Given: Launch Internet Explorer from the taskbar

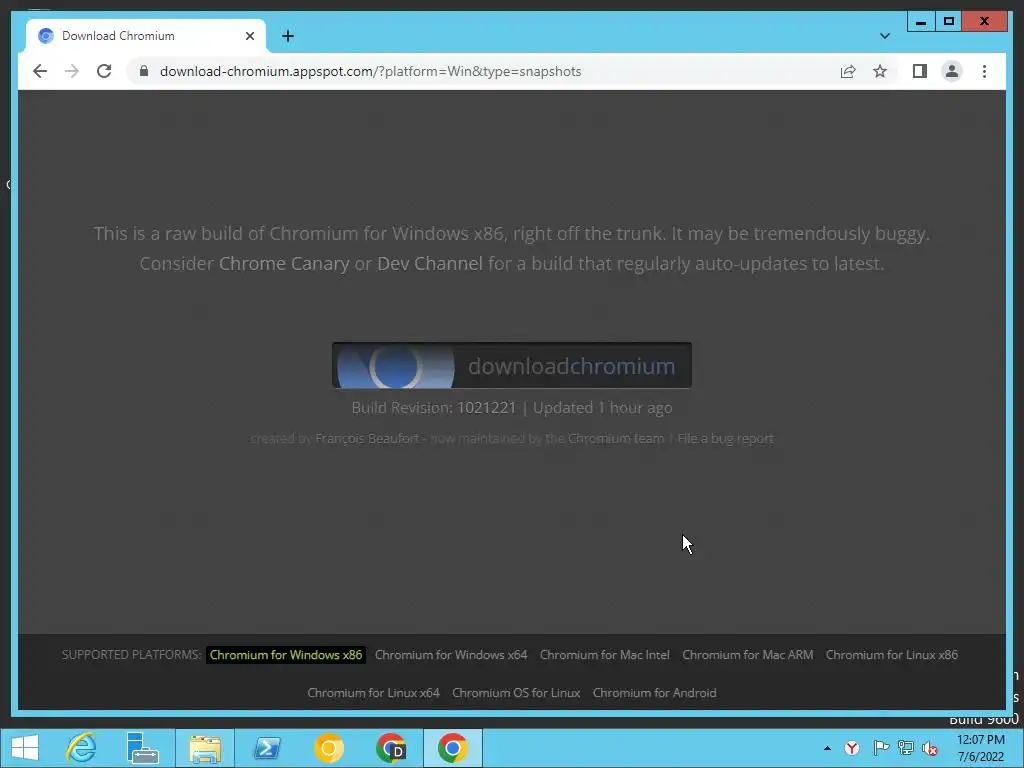Looking at the screenshot, I should (81, 748).
